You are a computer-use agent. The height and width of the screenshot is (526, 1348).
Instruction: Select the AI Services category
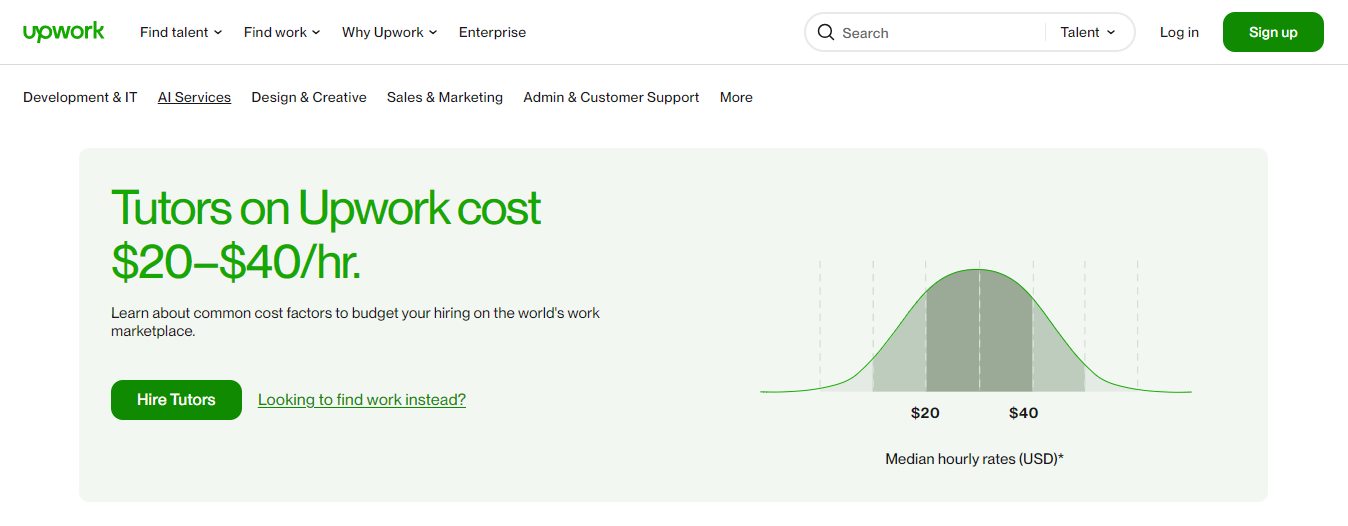pos(194,97)
